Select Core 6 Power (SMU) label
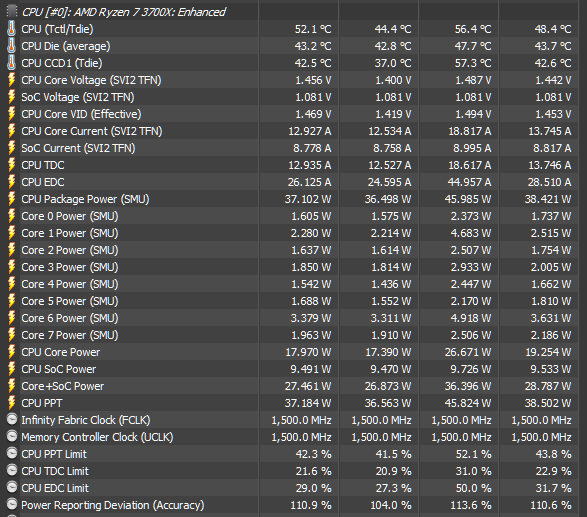587x517 pixels. tap(70, 319)
